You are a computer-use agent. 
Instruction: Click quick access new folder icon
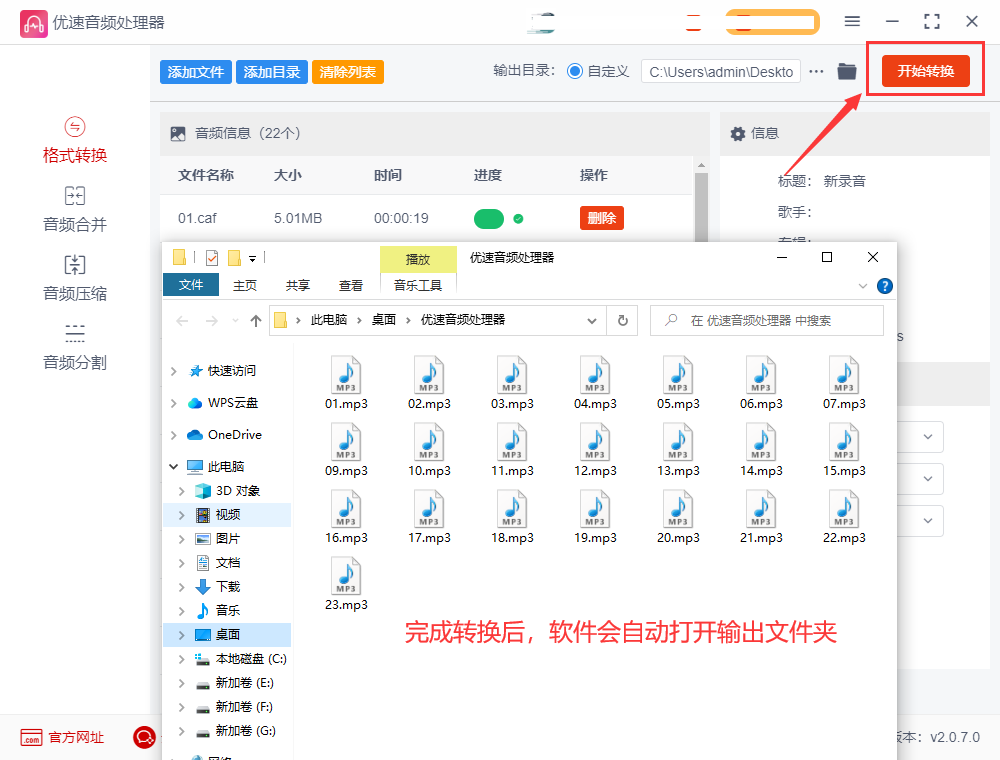[x=234, y=258]
